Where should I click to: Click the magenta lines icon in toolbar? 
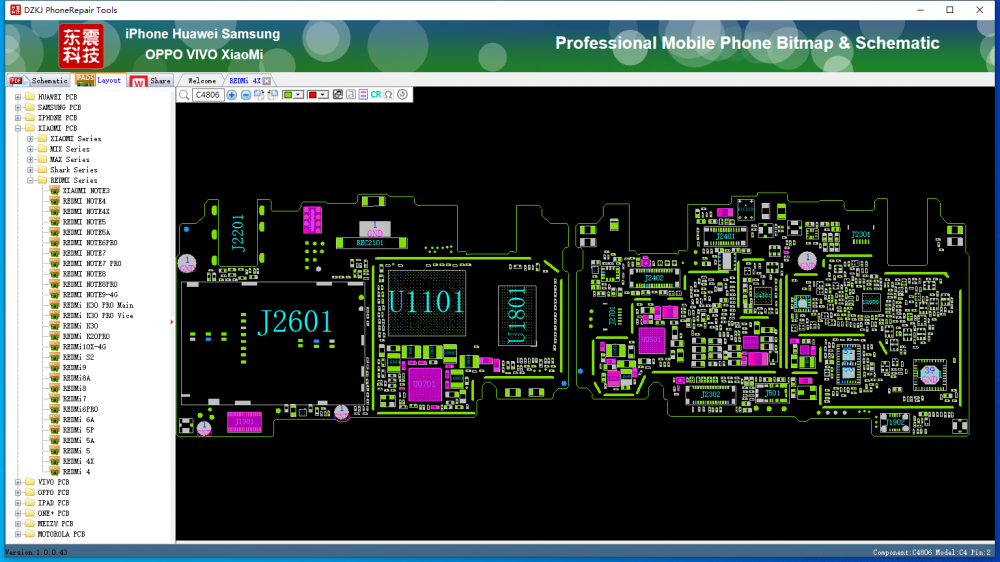(x=363, y=95)
